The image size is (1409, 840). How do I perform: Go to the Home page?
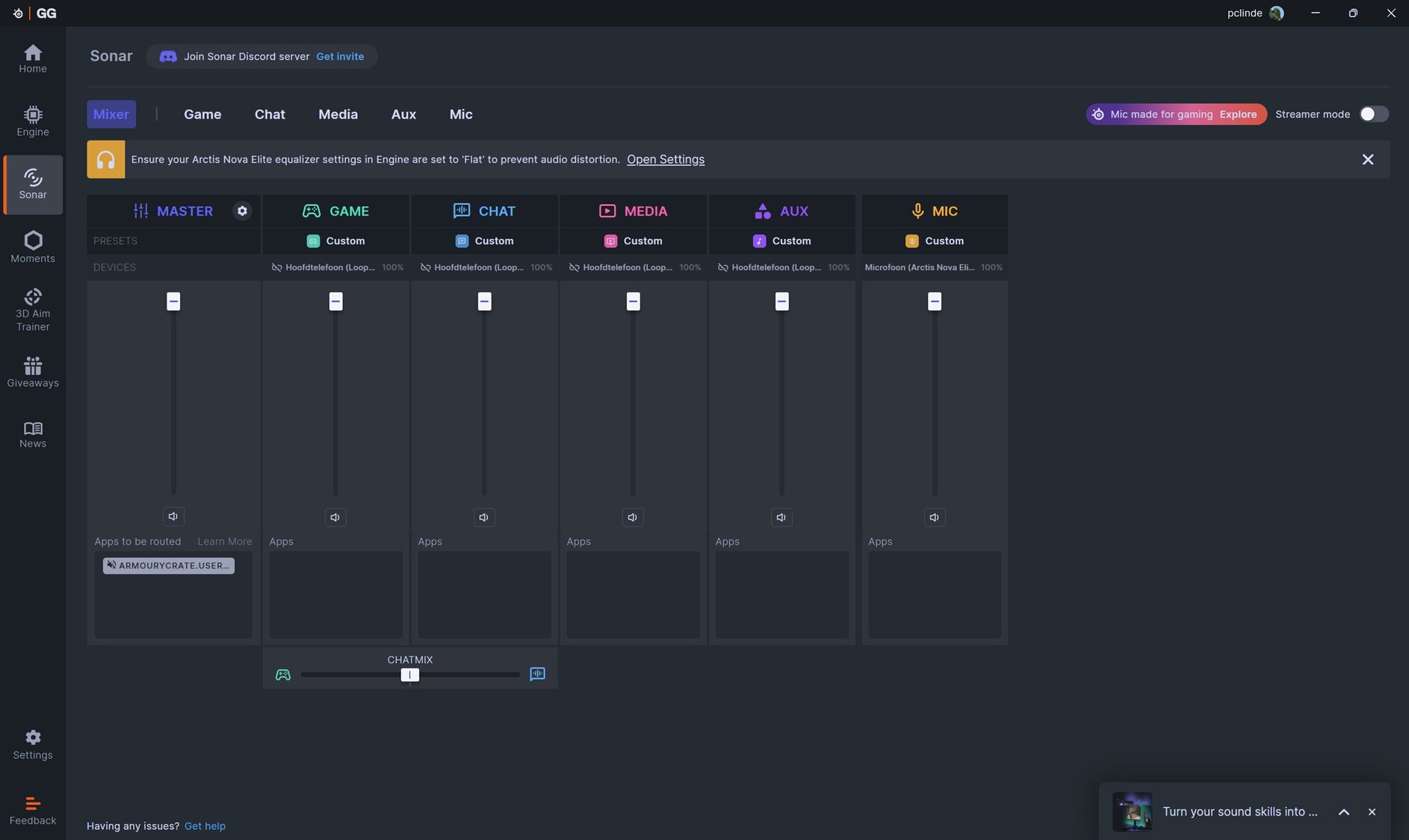click(33, 58)
